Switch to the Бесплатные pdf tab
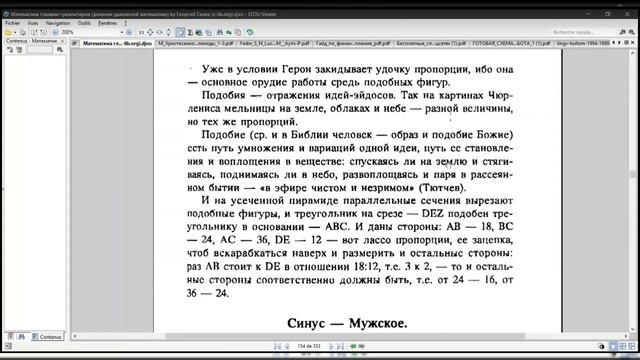Screen dimensions: 640x360 (x=431, y=43)
